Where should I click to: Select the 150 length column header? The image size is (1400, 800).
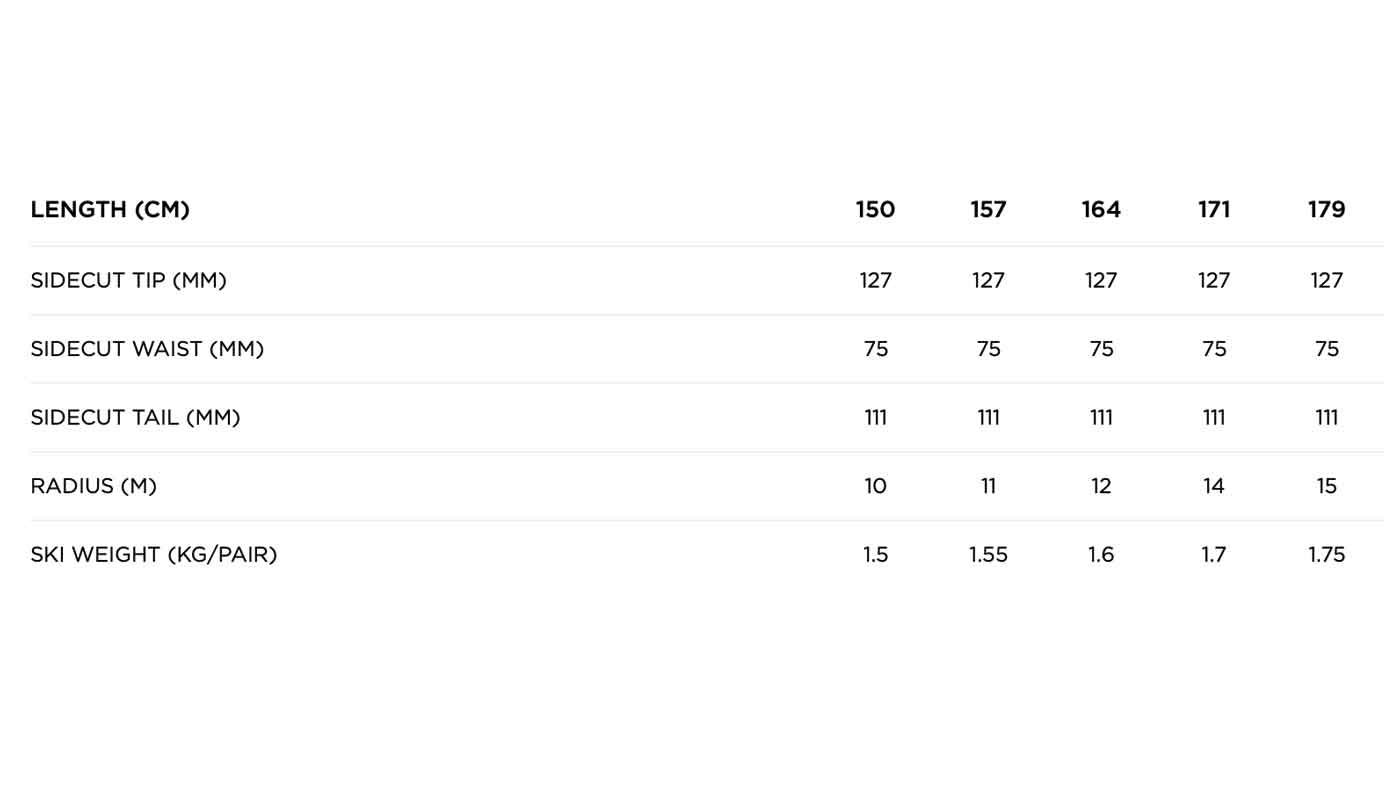(875, 210)
